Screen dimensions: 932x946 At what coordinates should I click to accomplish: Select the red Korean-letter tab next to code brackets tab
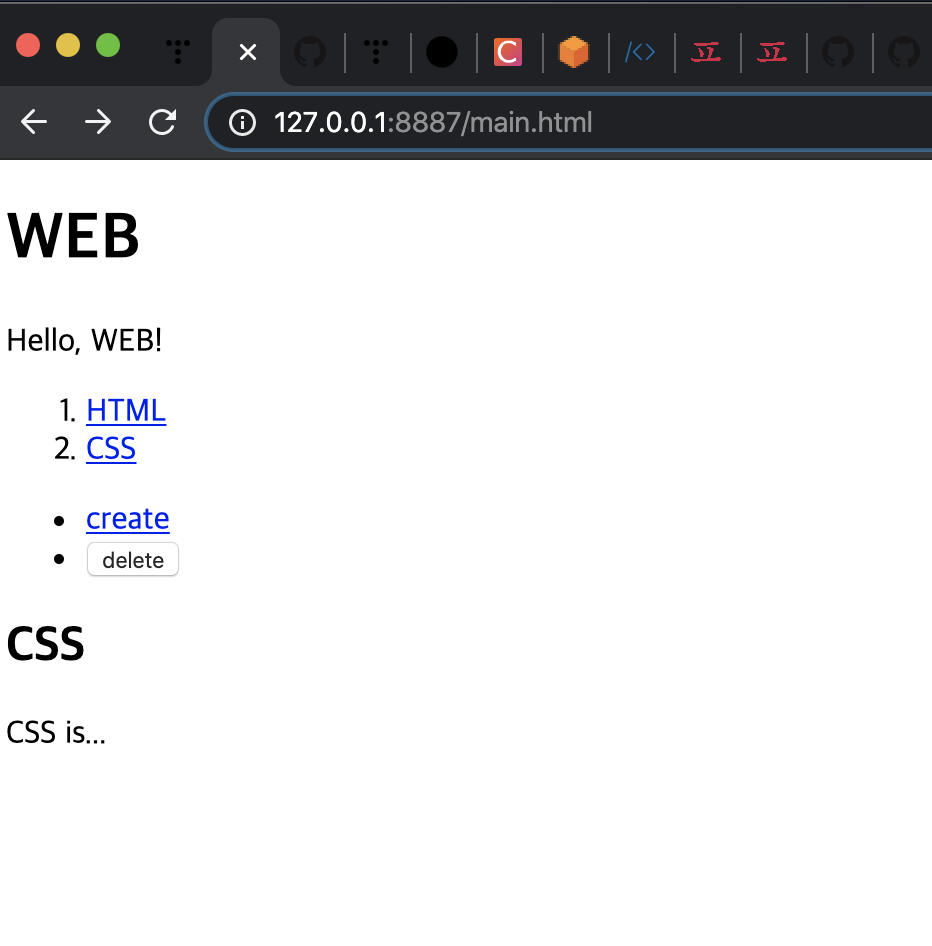click(x=706, y=52)
